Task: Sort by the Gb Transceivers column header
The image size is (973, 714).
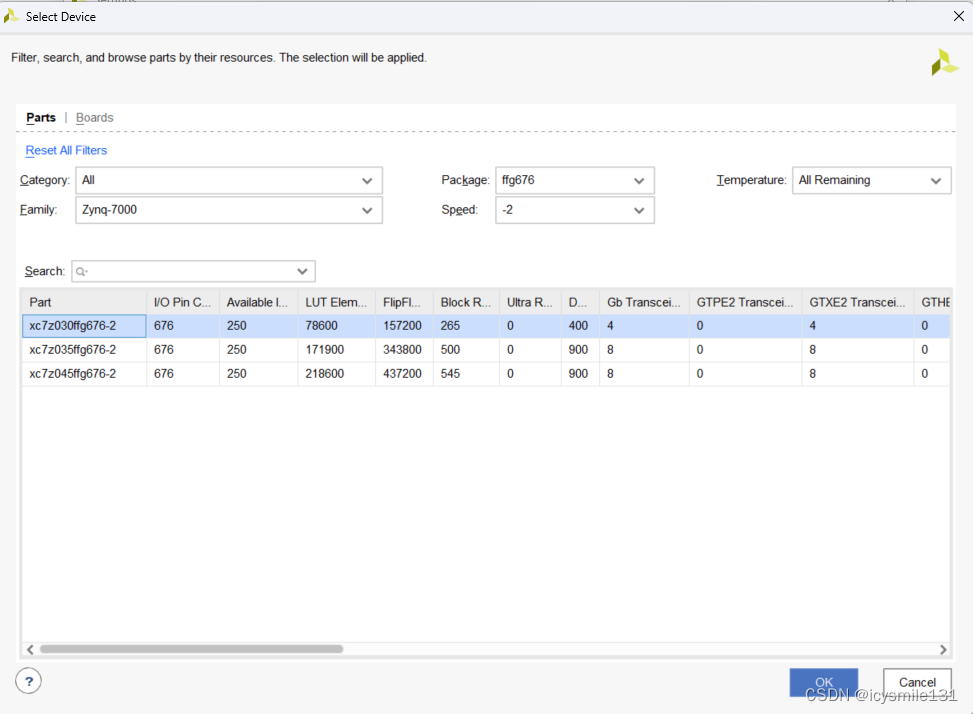Action: click(x=645, y=302)
